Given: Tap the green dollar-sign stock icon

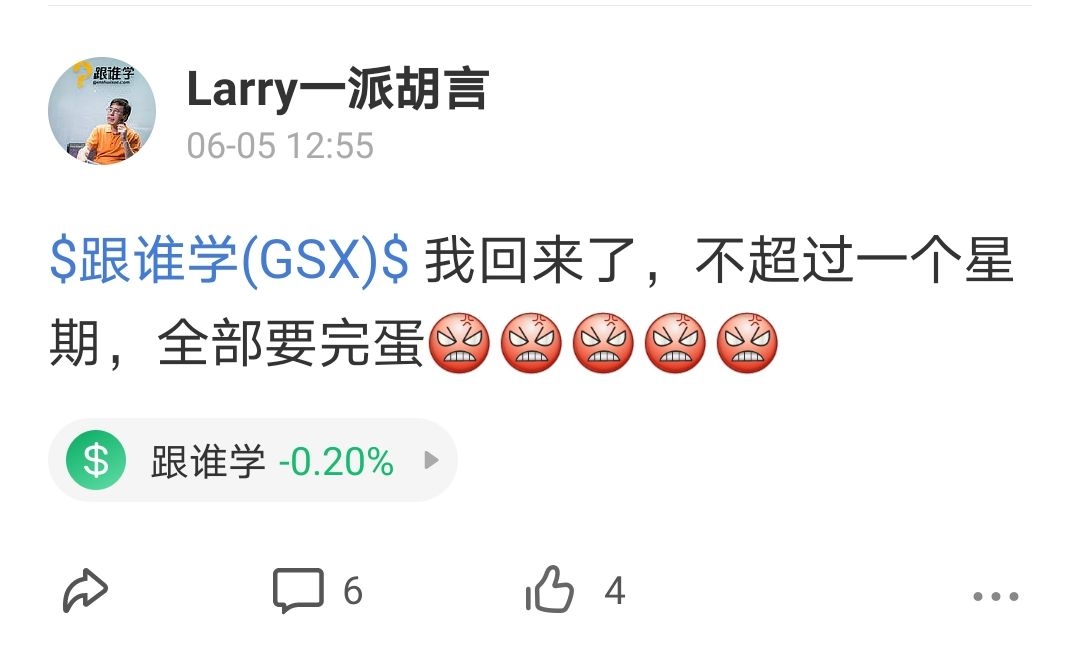Looking at the screenshot, I should 96,460.
